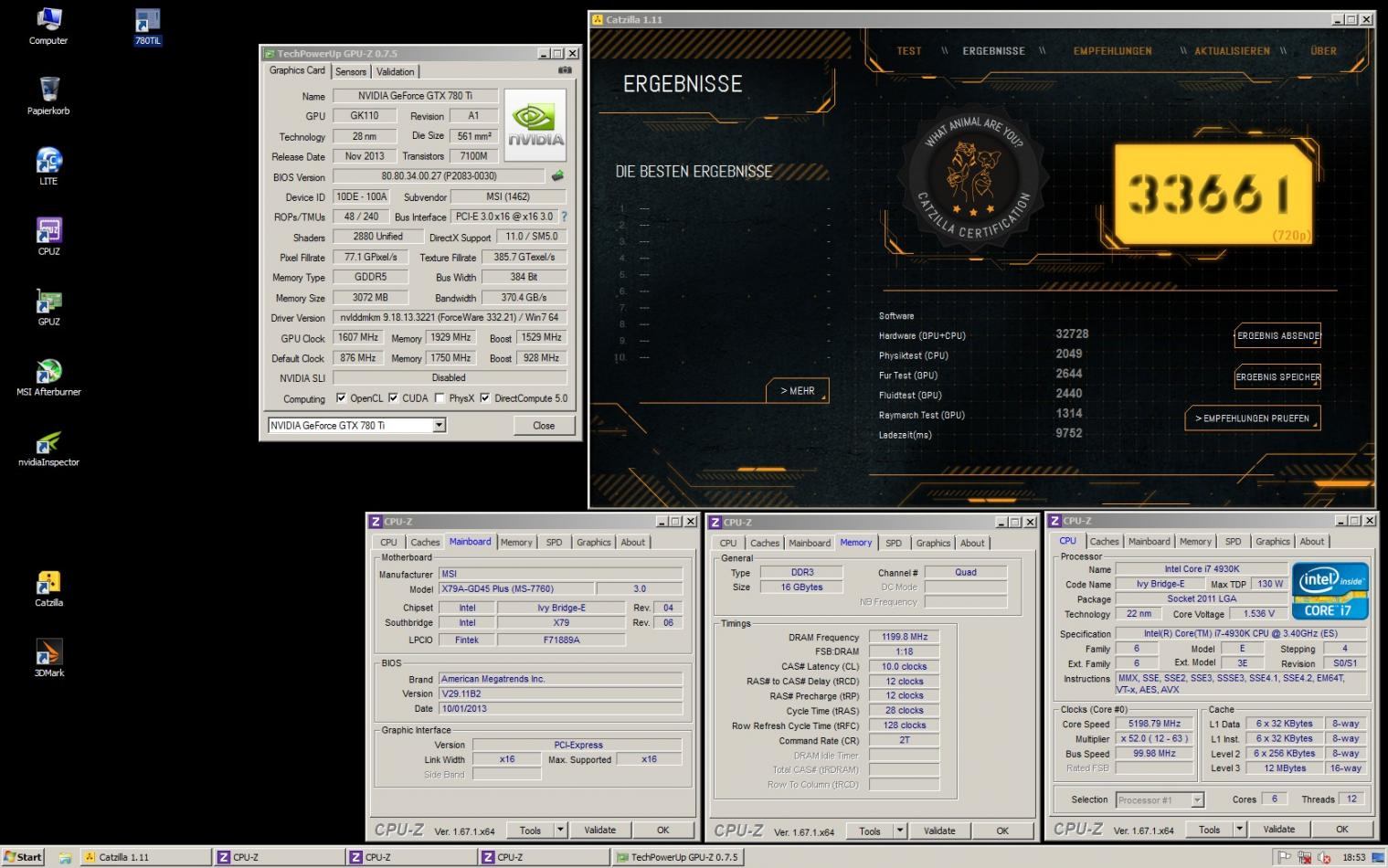Click the PCI-E bus interface question mark
Viewport: 1388px width, 868px height.
[x=564, y=217]
